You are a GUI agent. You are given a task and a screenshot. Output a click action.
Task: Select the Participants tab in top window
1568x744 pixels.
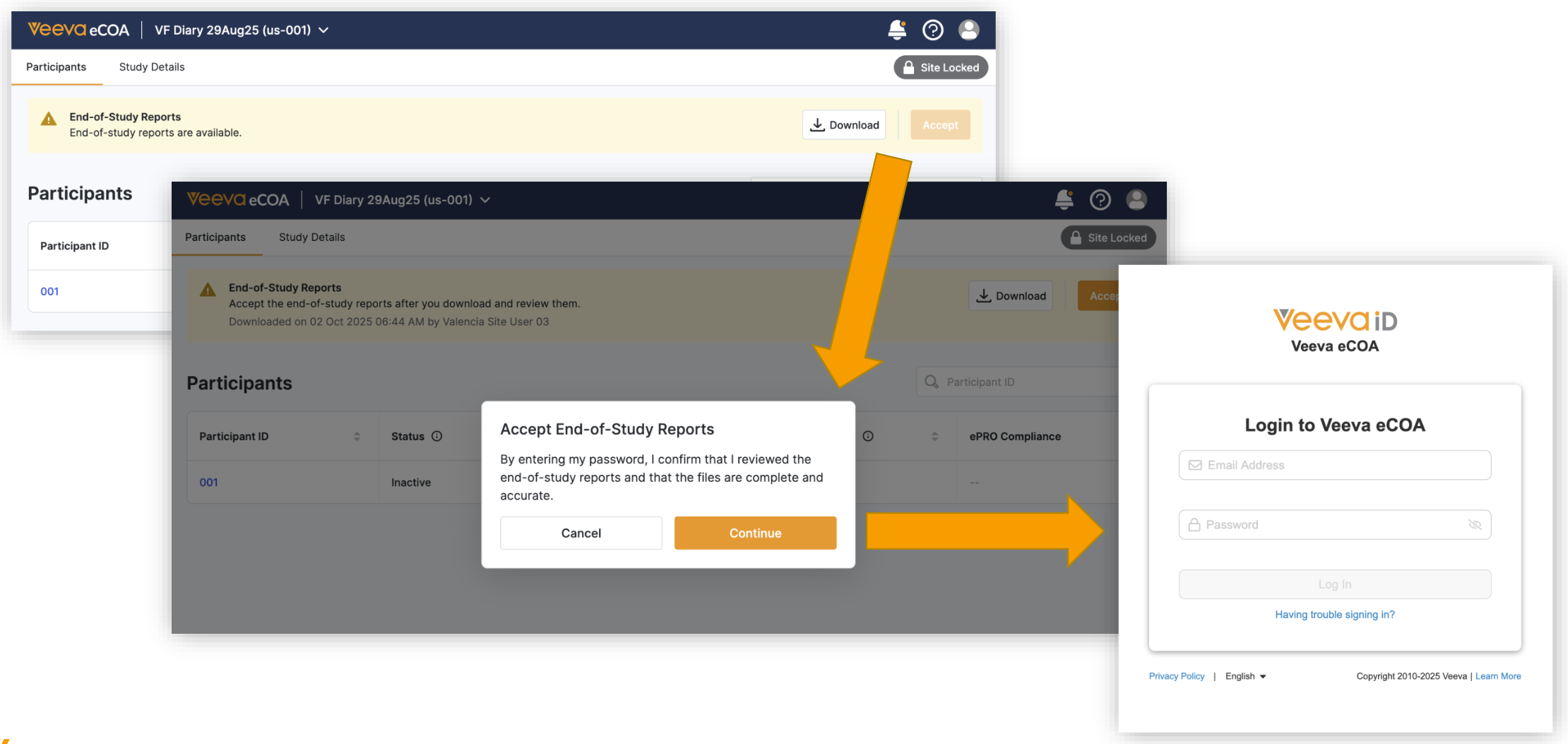(x=56, y=67)
